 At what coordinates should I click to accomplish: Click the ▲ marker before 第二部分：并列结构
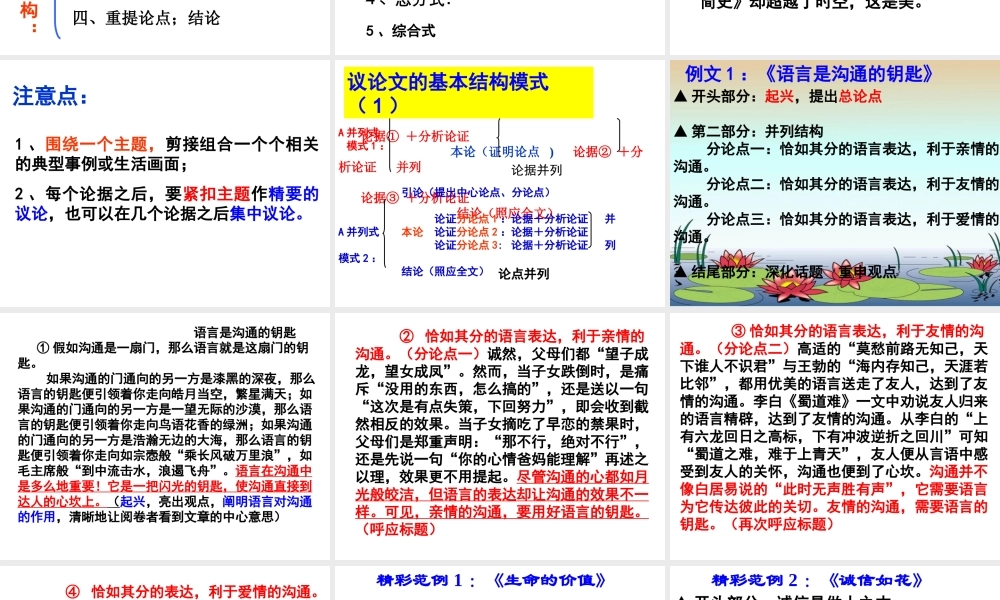680,134
